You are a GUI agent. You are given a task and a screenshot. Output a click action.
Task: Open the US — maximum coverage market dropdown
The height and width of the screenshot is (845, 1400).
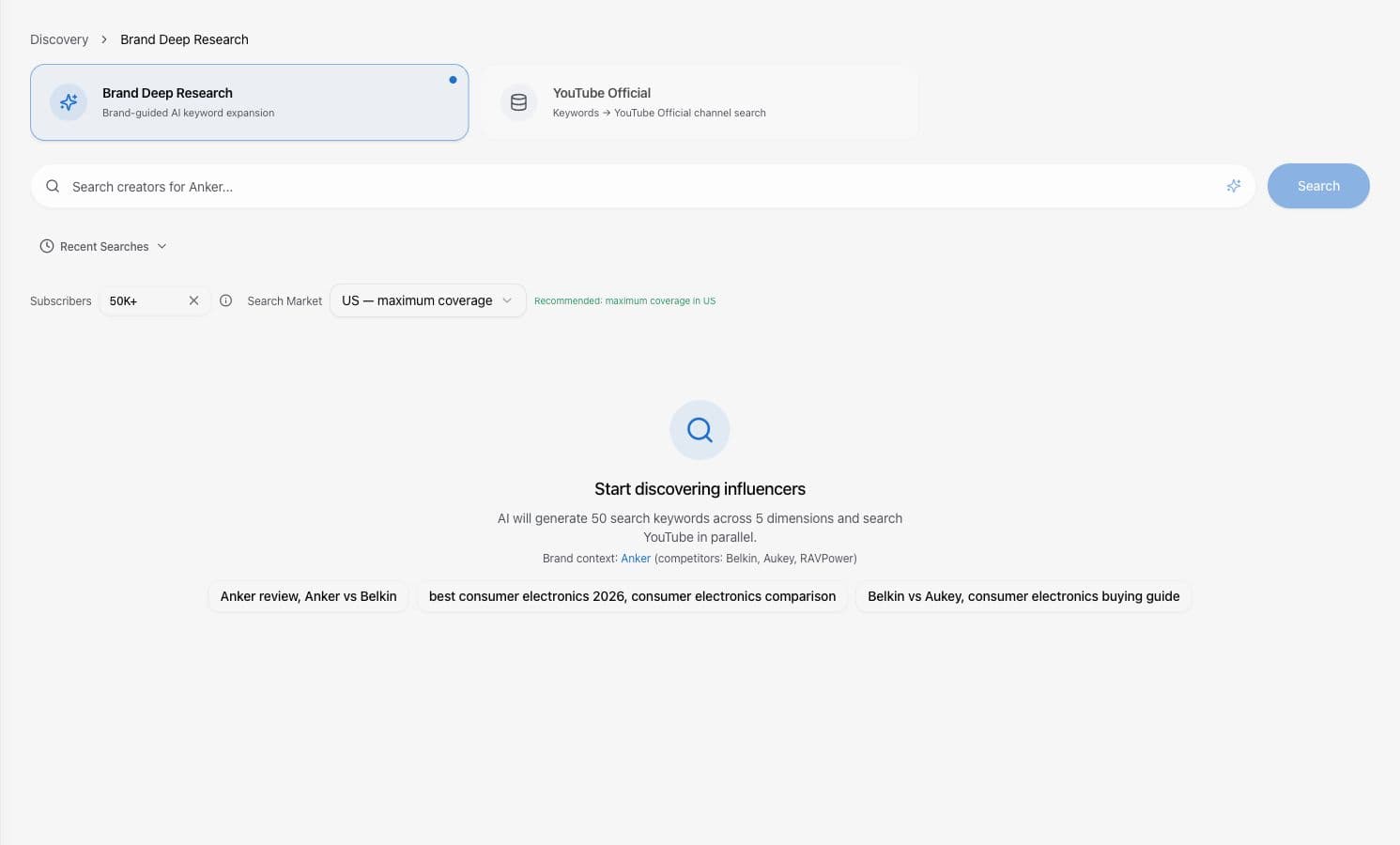coord(427,300)
